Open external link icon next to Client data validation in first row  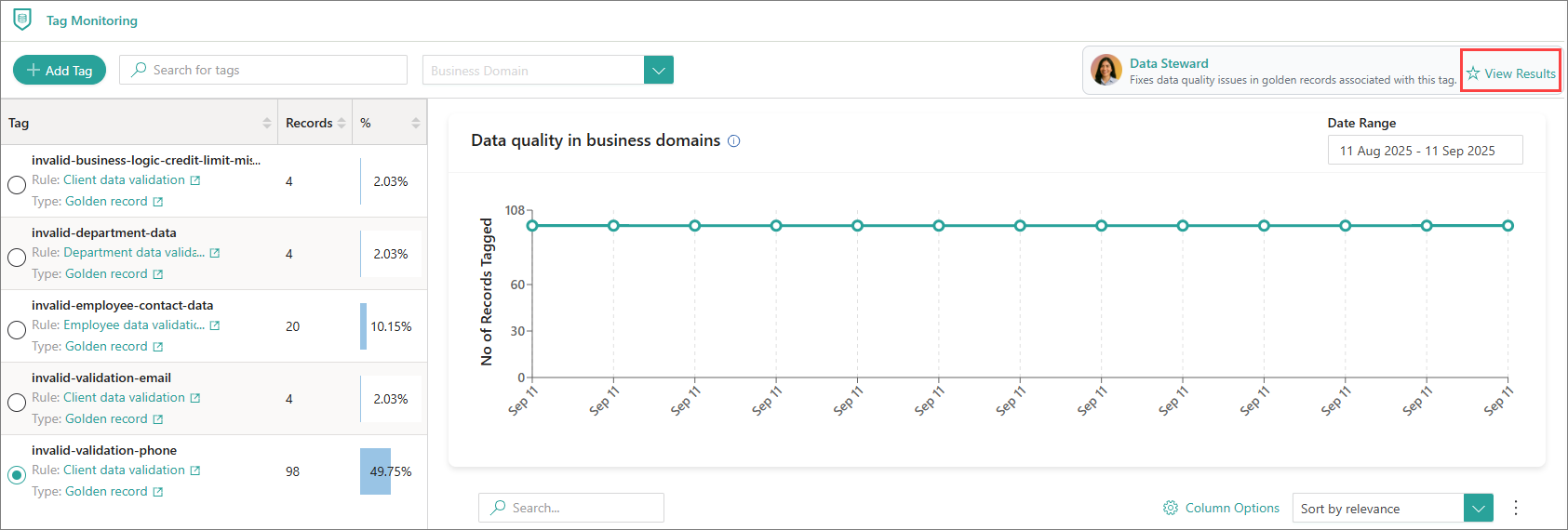pos(195,180)
